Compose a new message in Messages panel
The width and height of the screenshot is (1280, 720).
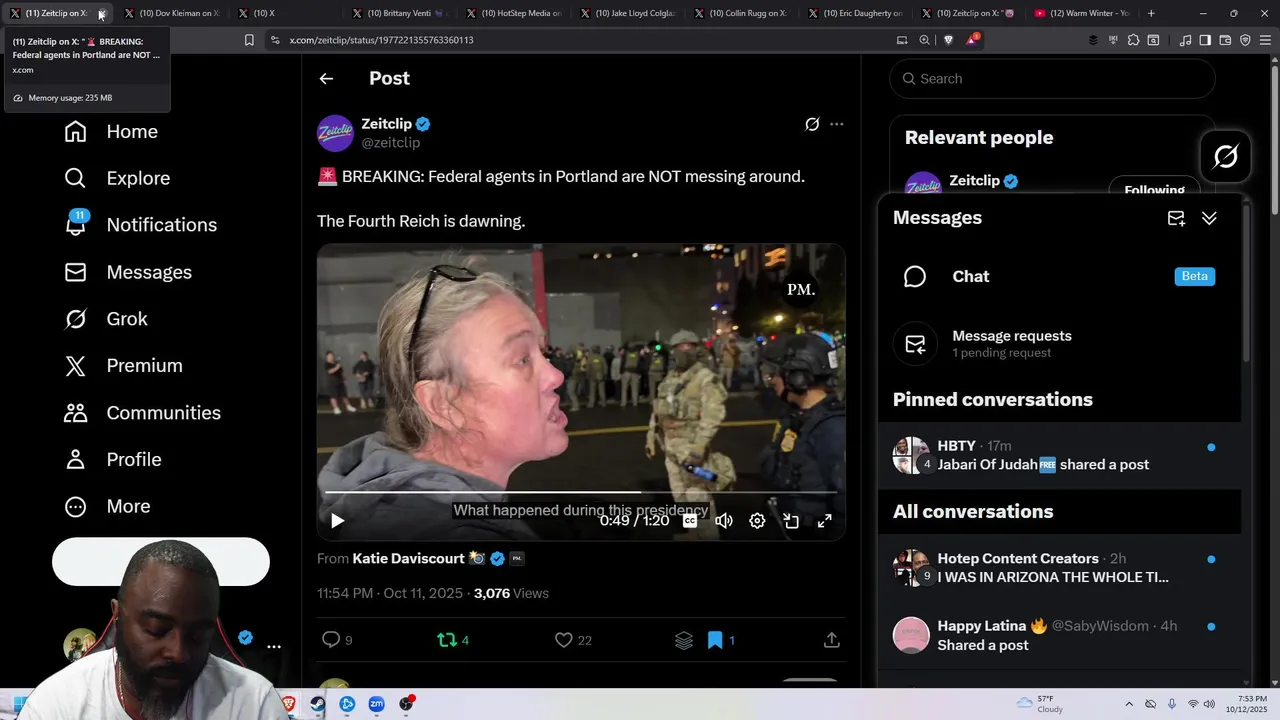point(1176,218)
